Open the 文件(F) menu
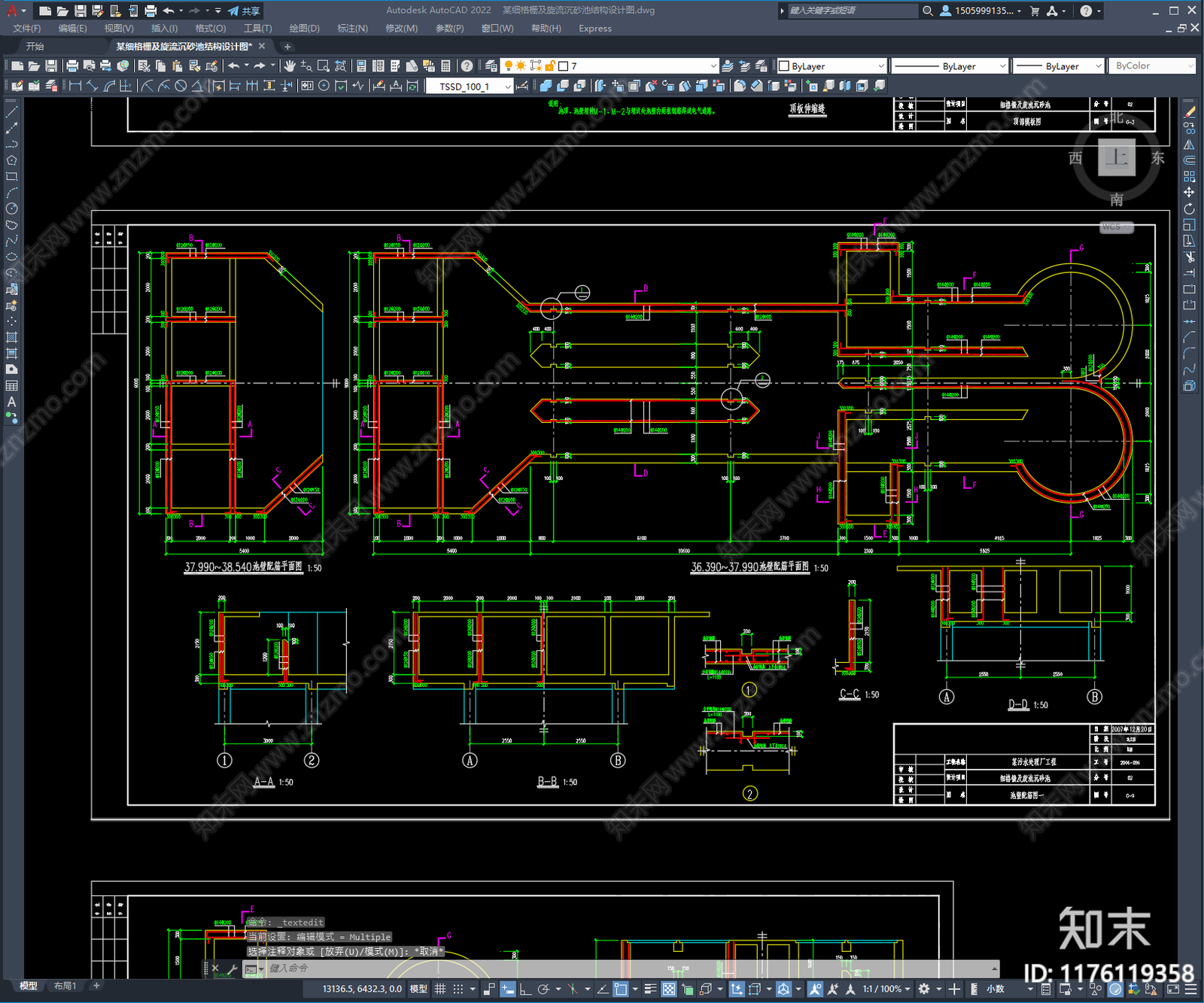The height and width of the screenshot is (1003, 1204). click(x=27, y=29)
